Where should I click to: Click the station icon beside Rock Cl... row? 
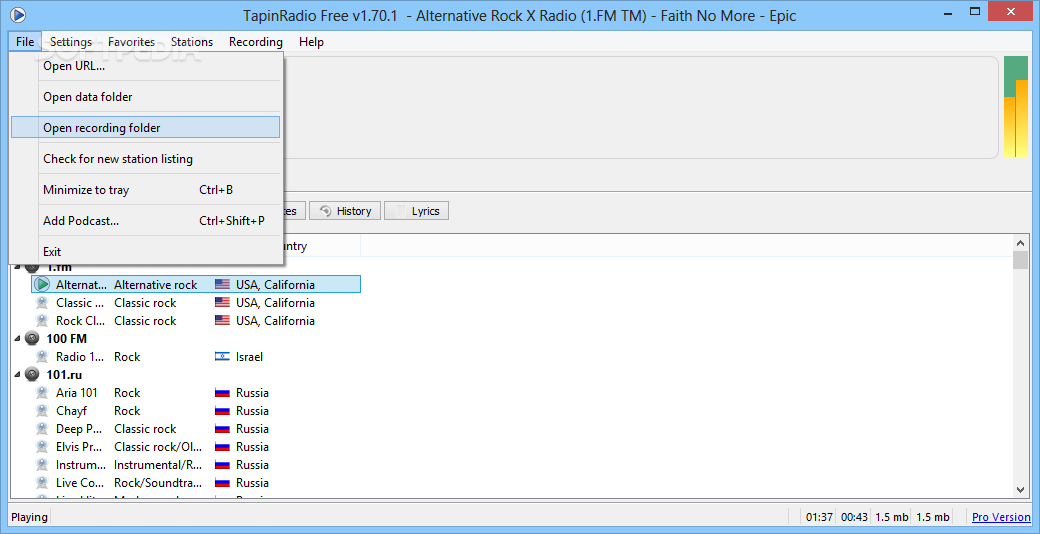pyautogui.click(x=42, y=320)
